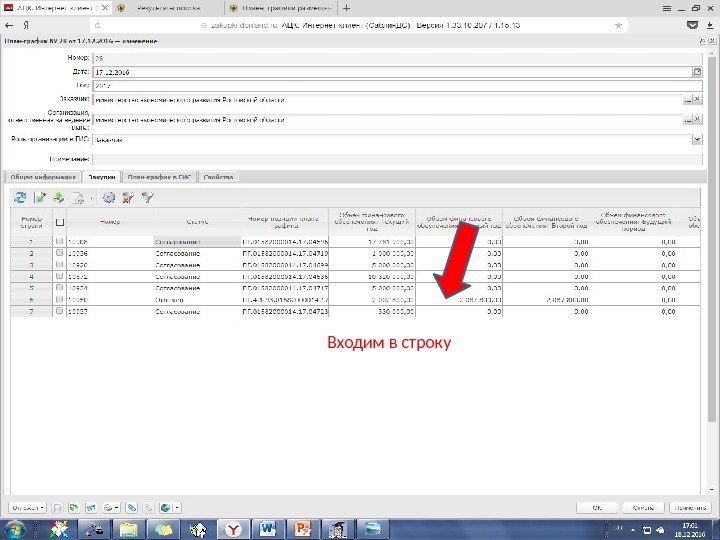Viewport: 720px width, 540px height.
Task: Open the edit row pencil tool
Action: click(x=40, y=198)
